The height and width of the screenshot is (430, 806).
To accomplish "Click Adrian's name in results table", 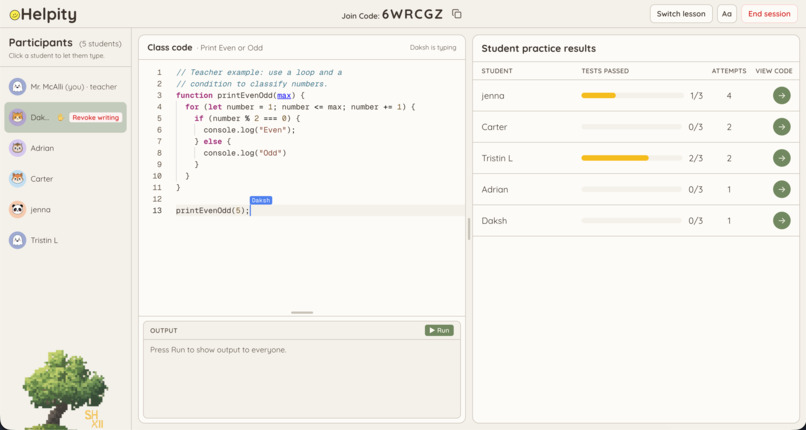I will [495, 190].
